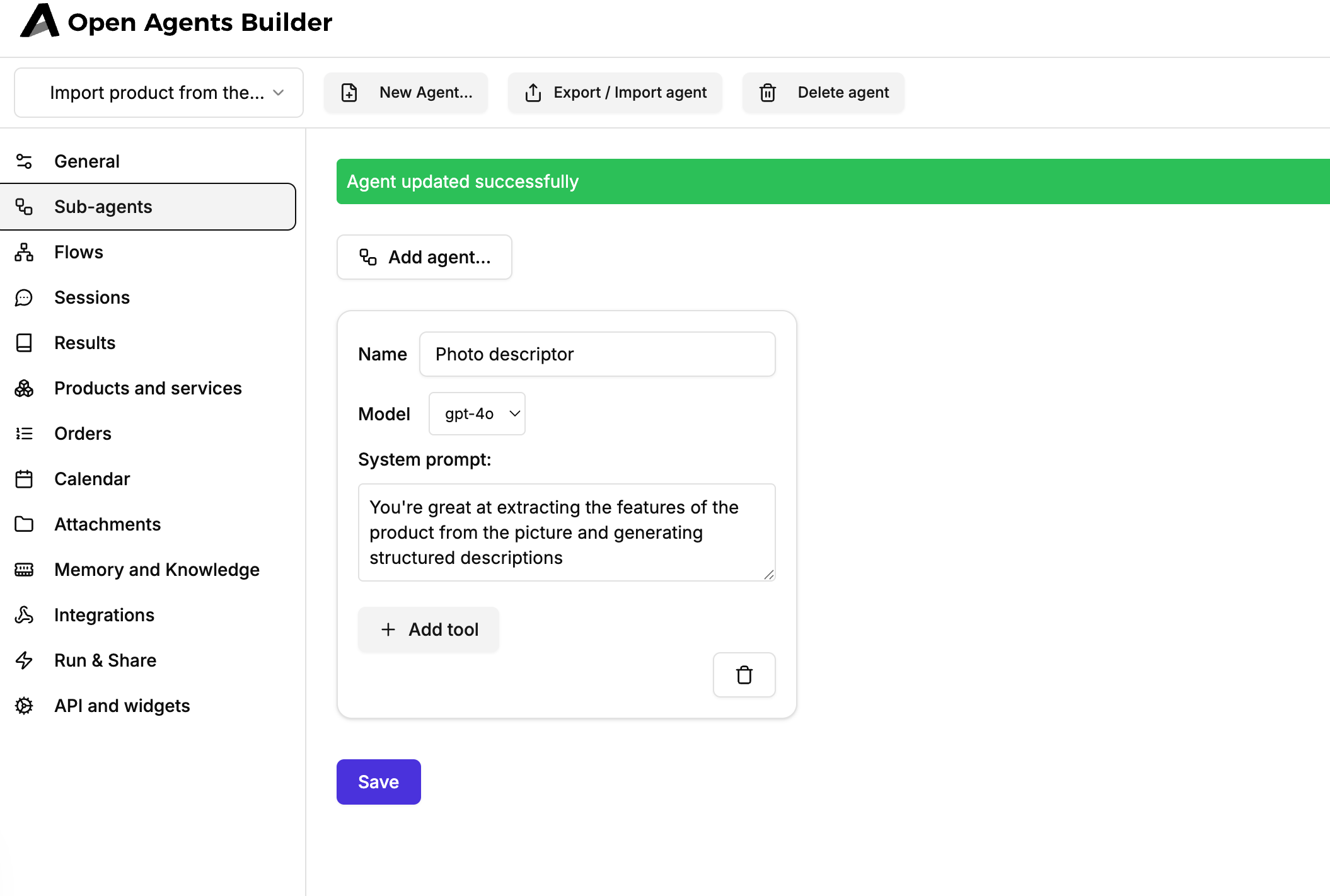Click the trash icon to delete sub-agent
This screenshot has height=896, width=1330.
[744, 675]
